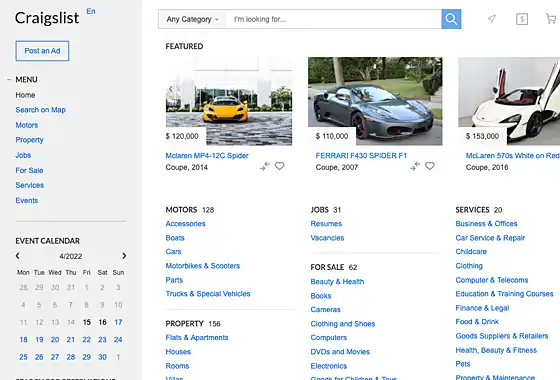Screen dimensions: 560x380
Task: Open Parts category under Motors
Action: (174, 280)
